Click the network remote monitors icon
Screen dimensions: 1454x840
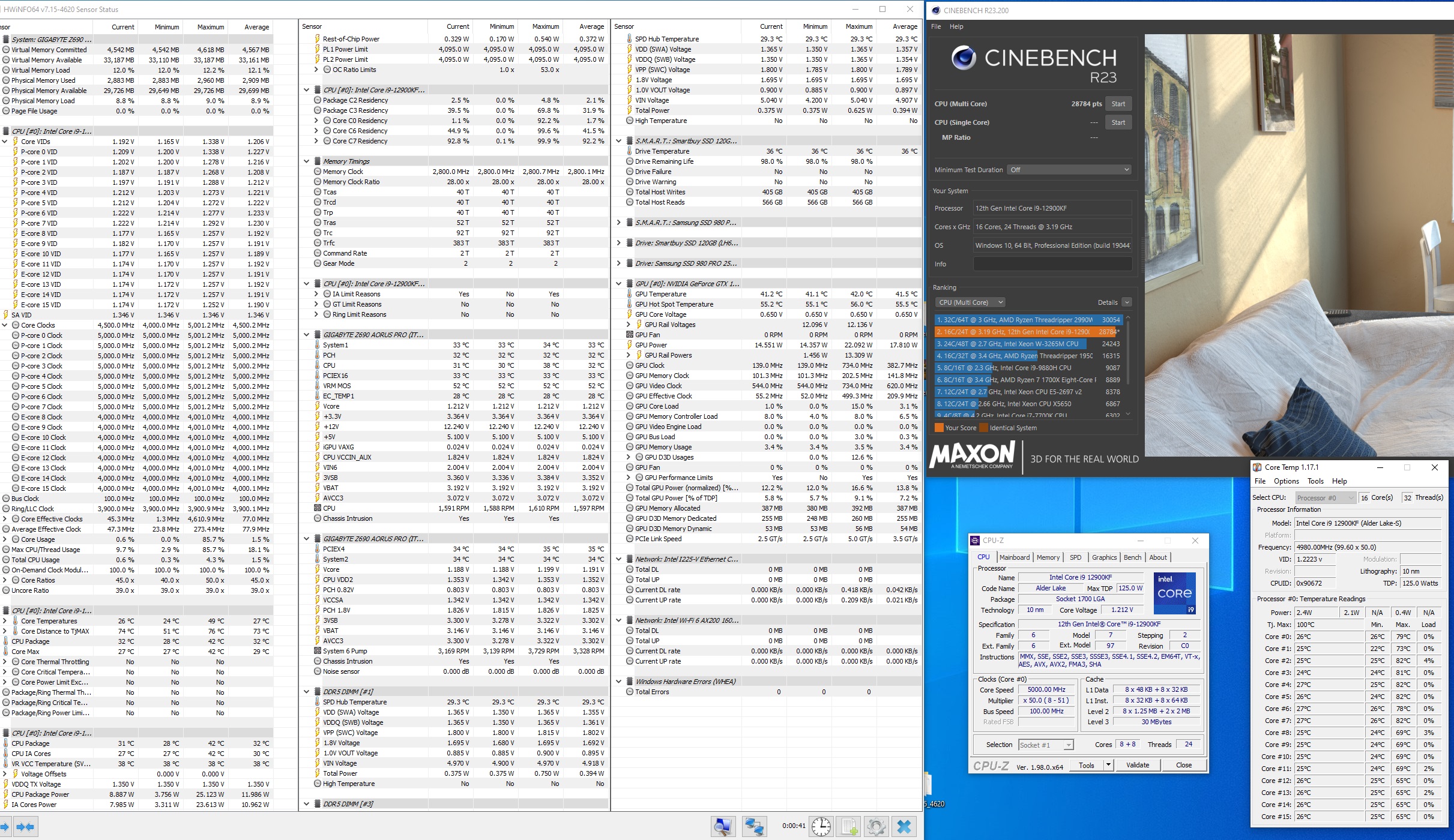(753, 827)
